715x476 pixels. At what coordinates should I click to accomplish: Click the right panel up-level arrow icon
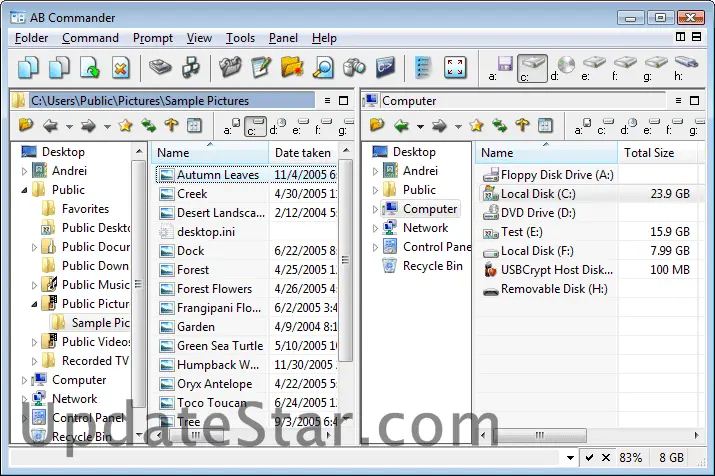pyautogui.click(x=523, y=125)
